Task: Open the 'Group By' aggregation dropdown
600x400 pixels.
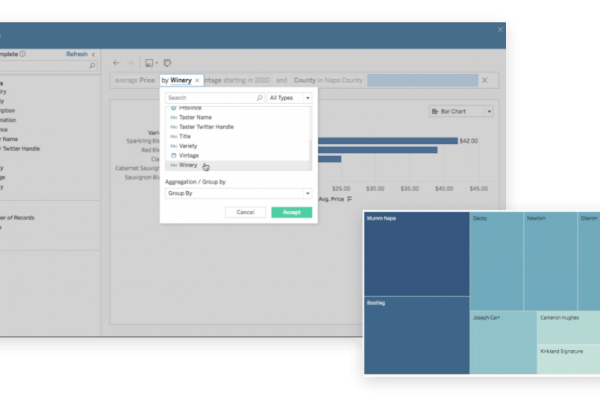Action: (238, 193)
